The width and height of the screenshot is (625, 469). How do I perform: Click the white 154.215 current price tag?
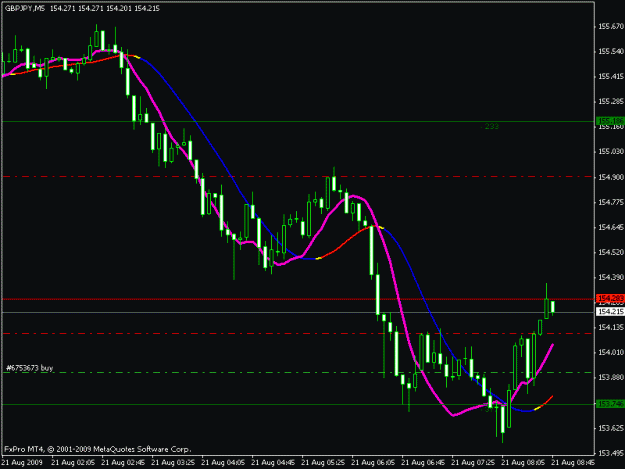tap(610, 312)
